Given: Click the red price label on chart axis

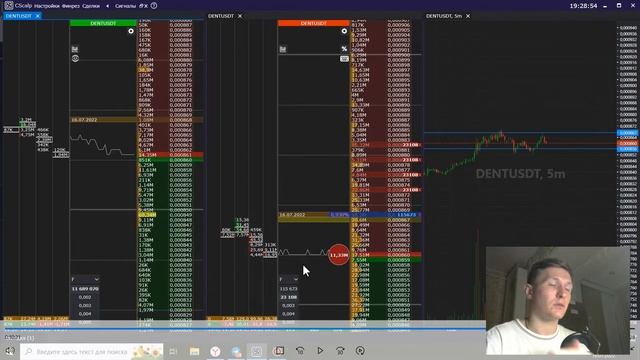Looking at the screenshot, I should (x=627, y=143).
